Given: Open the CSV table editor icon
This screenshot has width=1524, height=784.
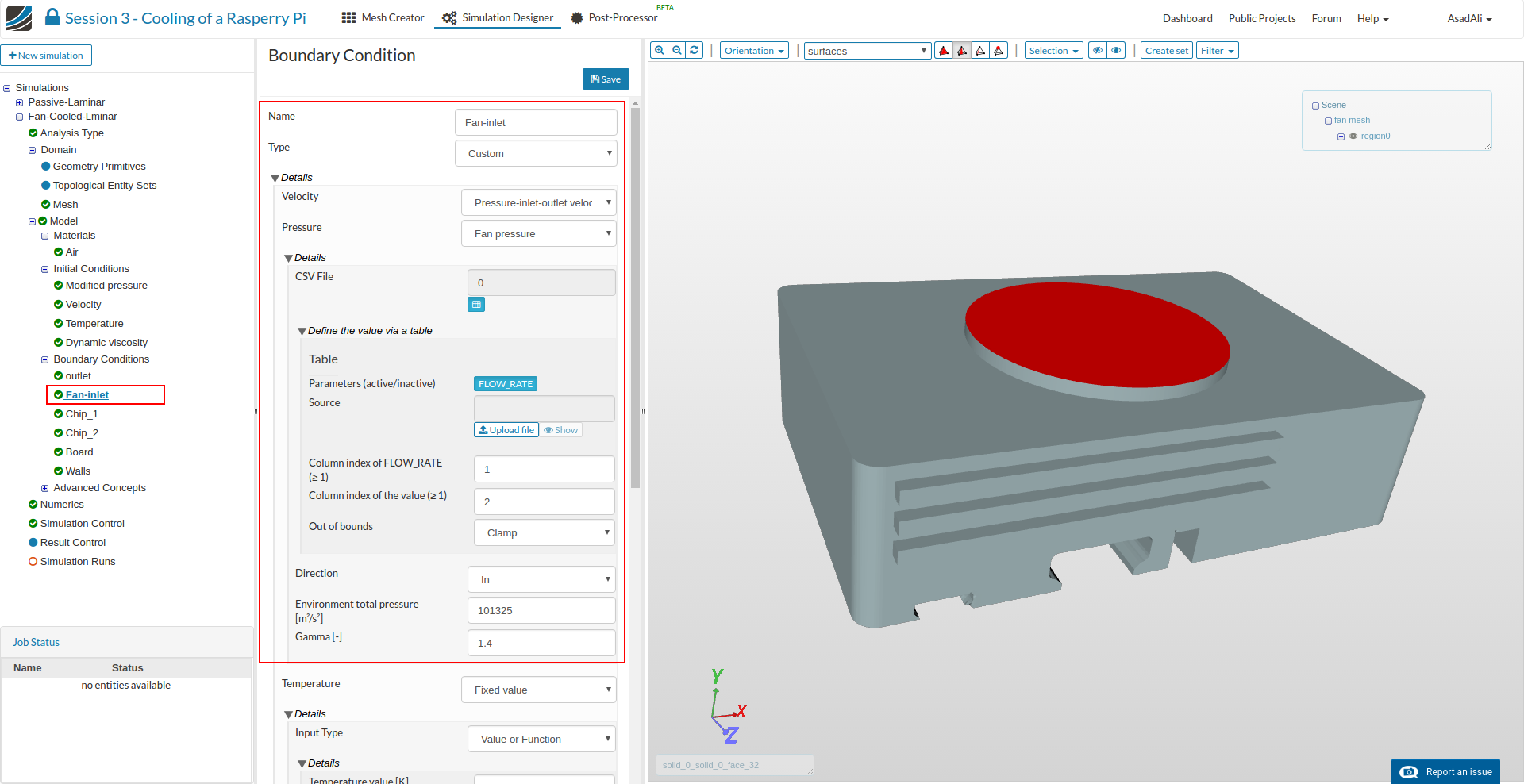Looking at the screenshot, I should pos(476,305).
